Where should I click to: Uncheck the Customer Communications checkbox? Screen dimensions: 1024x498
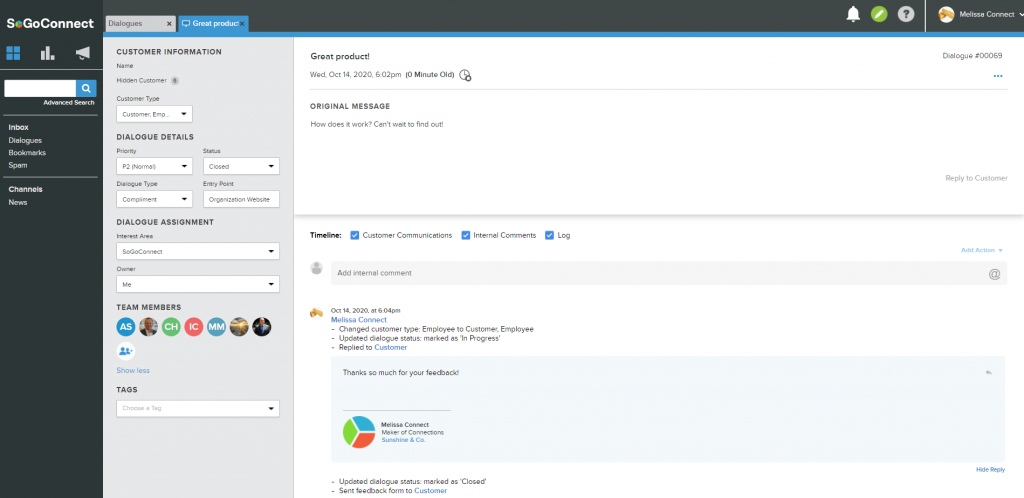(x=355, y=236)
